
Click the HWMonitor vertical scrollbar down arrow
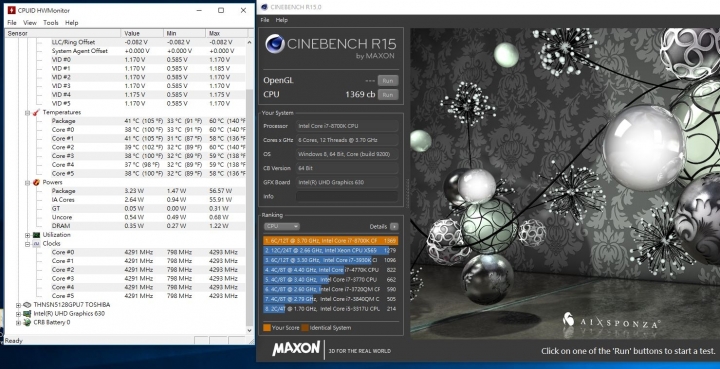click(x=249, y=330)
